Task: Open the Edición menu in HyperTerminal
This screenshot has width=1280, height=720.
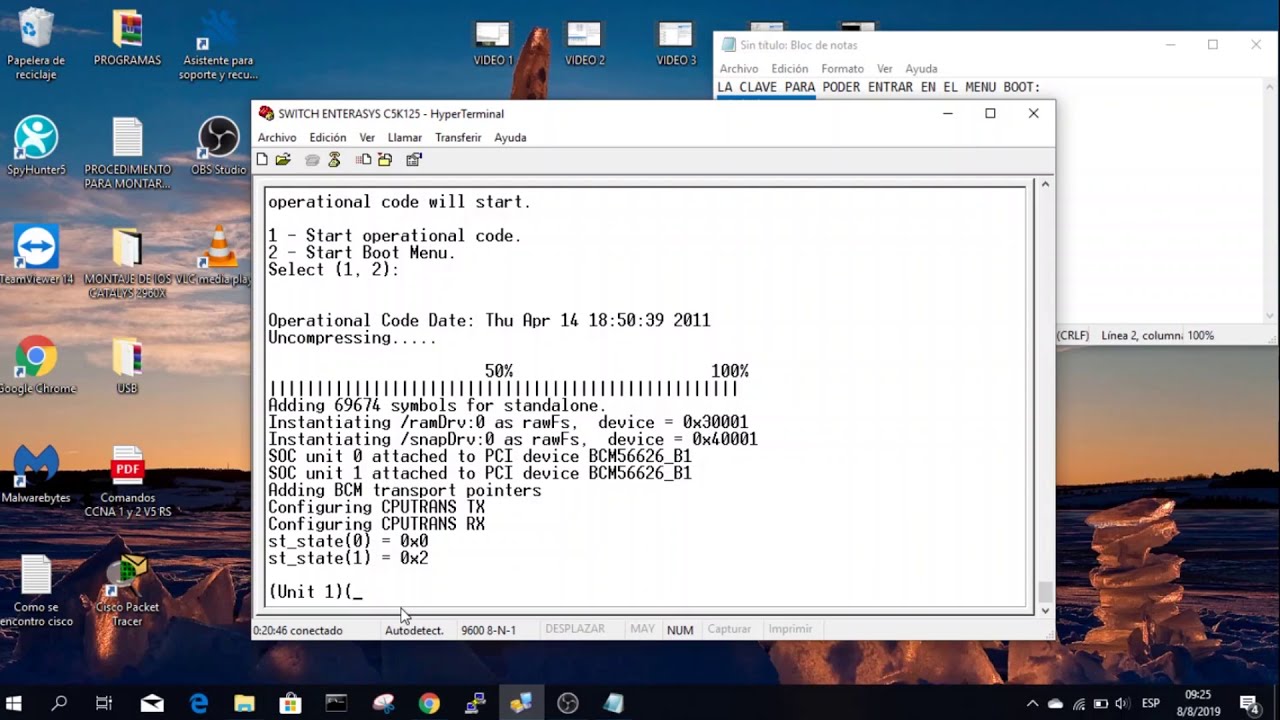Action: pos(328,138)
